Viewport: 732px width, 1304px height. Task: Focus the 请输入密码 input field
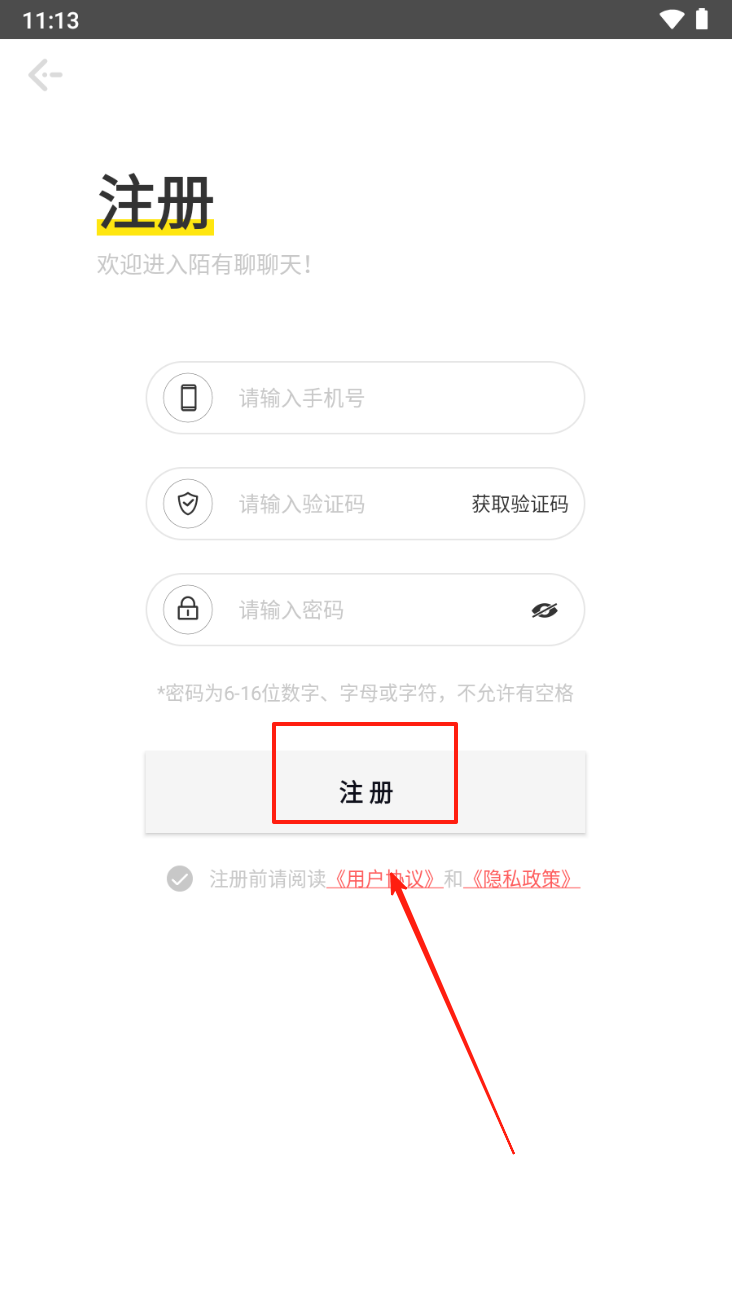click(x=366, y=610)
